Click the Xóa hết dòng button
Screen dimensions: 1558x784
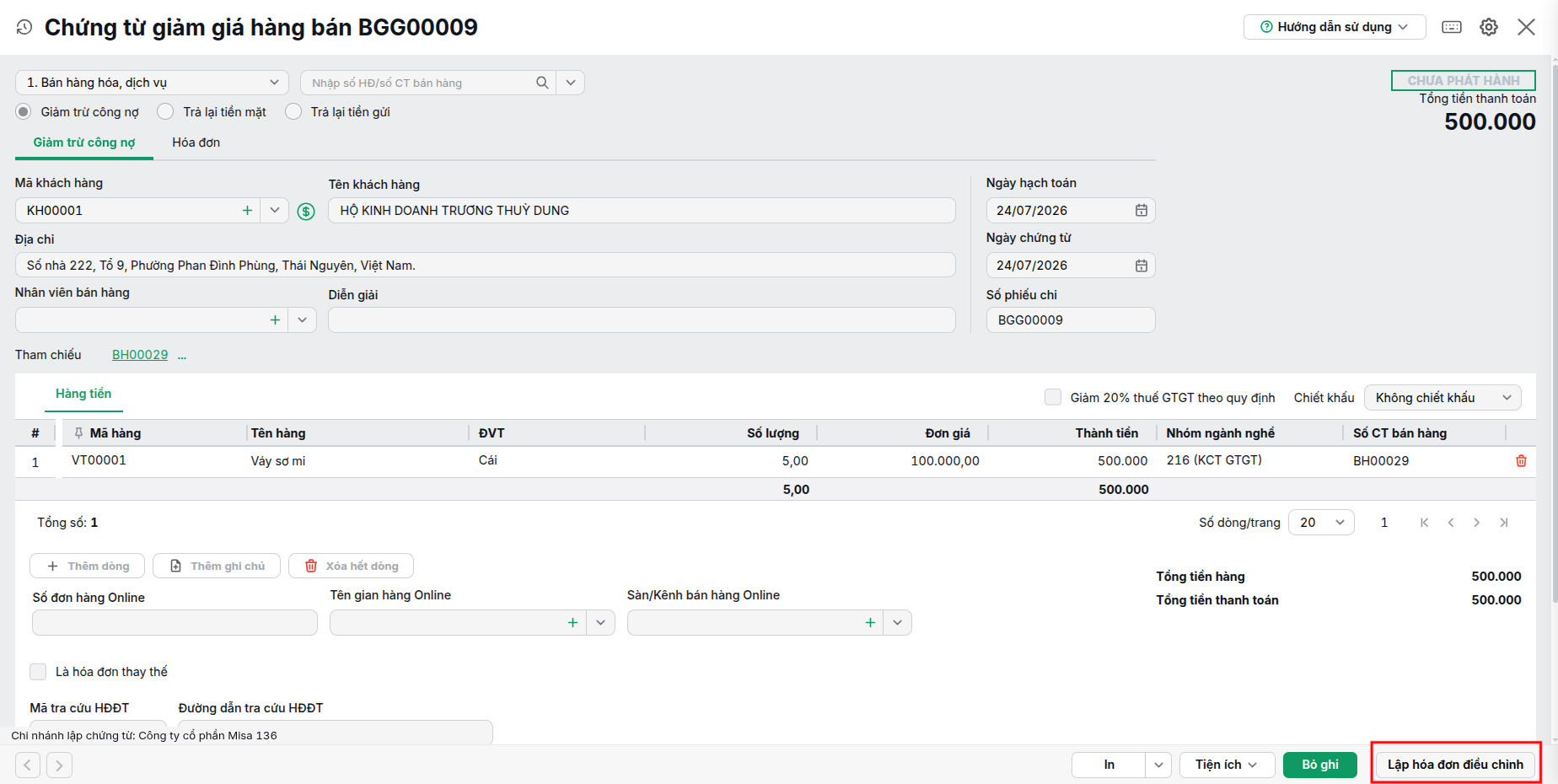coord(351,566)
